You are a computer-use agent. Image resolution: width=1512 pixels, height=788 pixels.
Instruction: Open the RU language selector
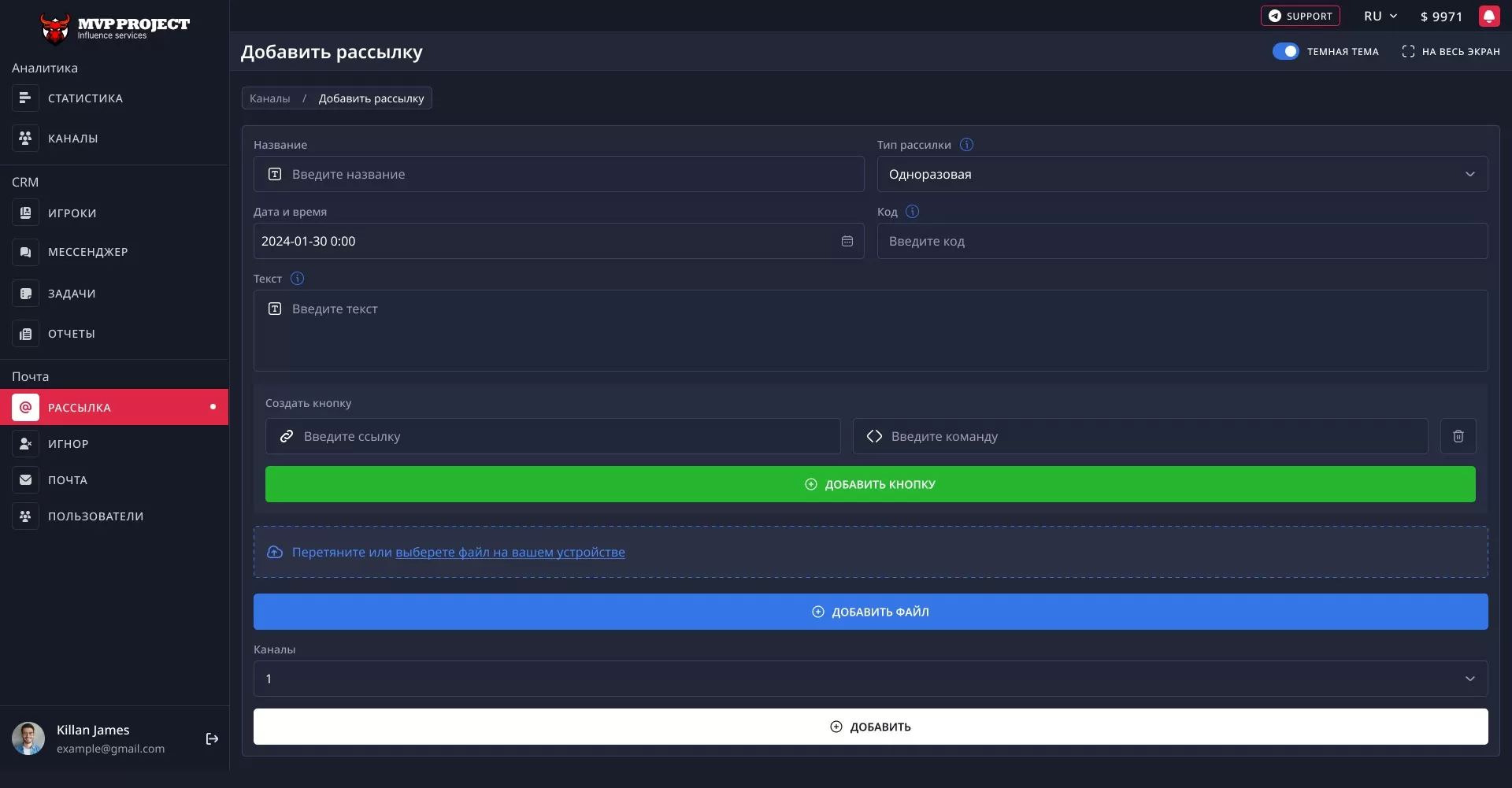[1380, 17]
